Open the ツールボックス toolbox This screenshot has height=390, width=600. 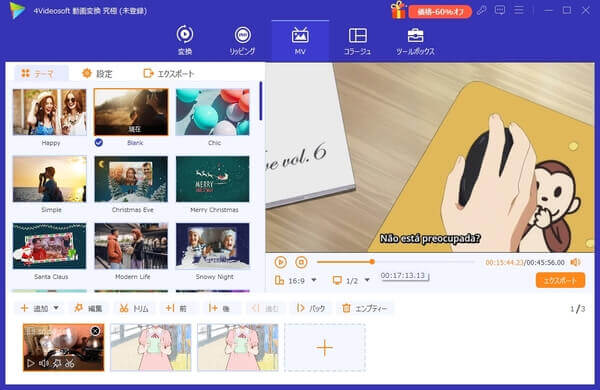pos(415,41)
